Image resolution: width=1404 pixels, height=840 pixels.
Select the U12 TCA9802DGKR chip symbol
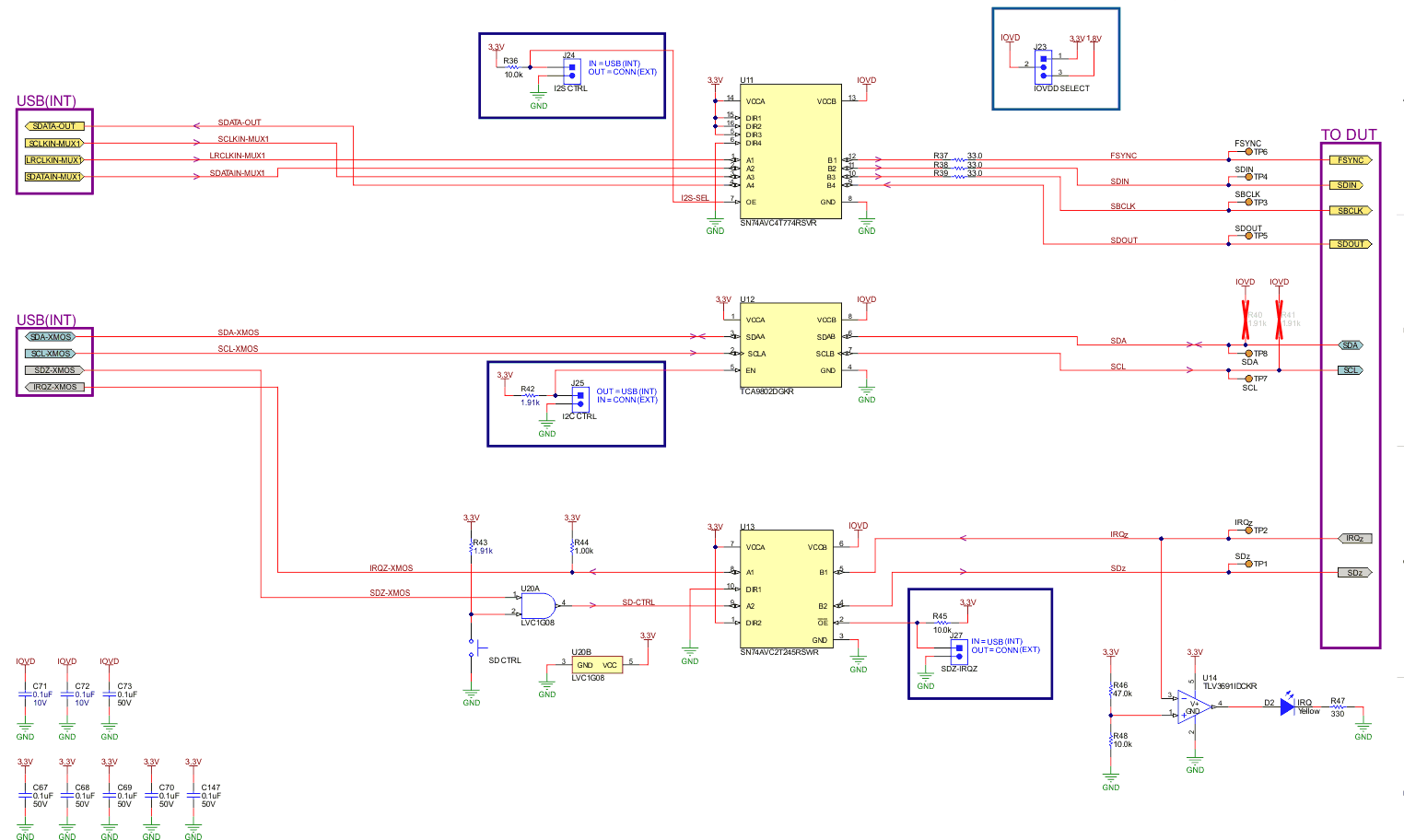(790, 345)
